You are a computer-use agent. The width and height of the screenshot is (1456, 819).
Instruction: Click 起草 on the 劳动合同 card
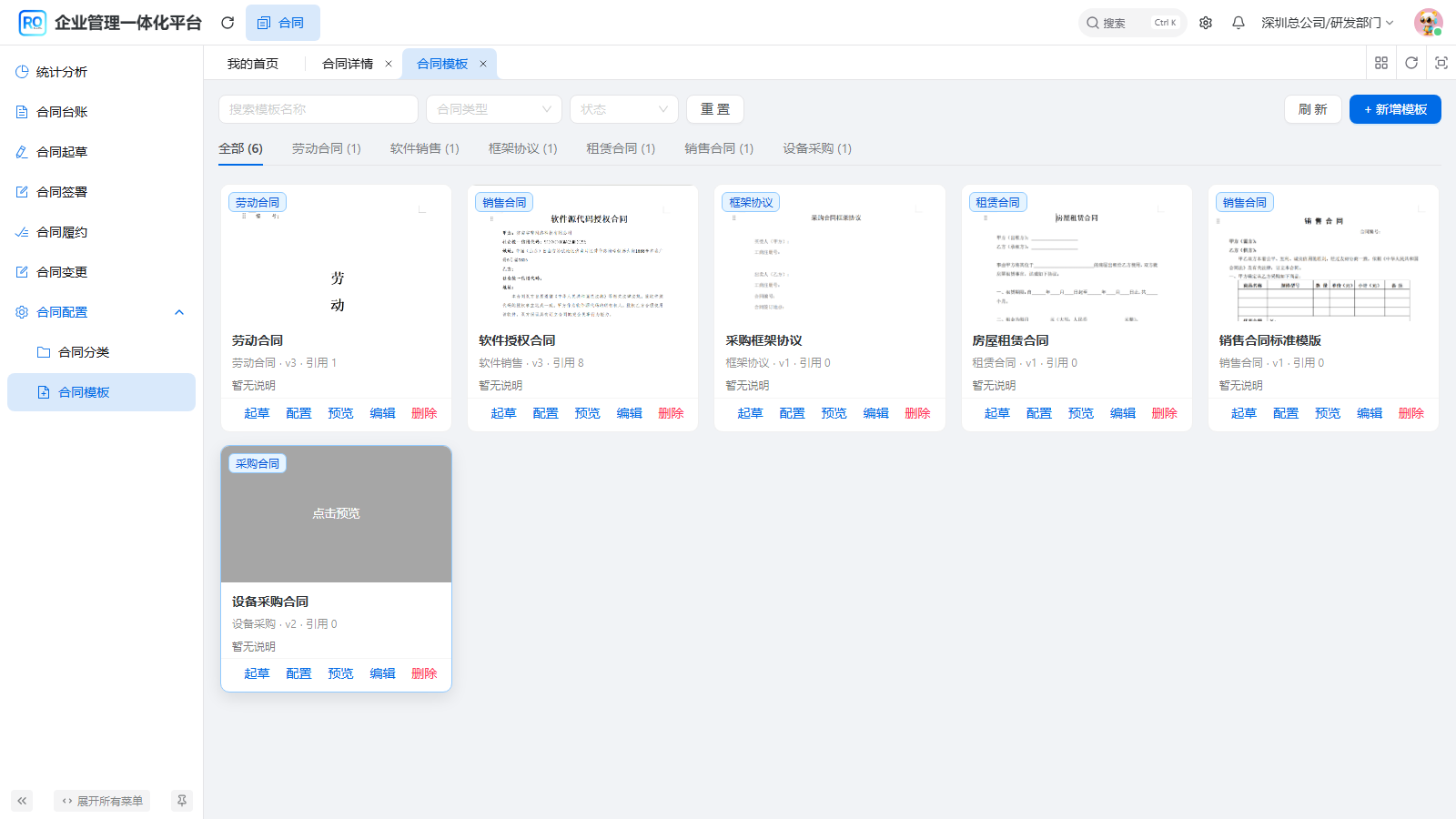(x=257, y=413)
